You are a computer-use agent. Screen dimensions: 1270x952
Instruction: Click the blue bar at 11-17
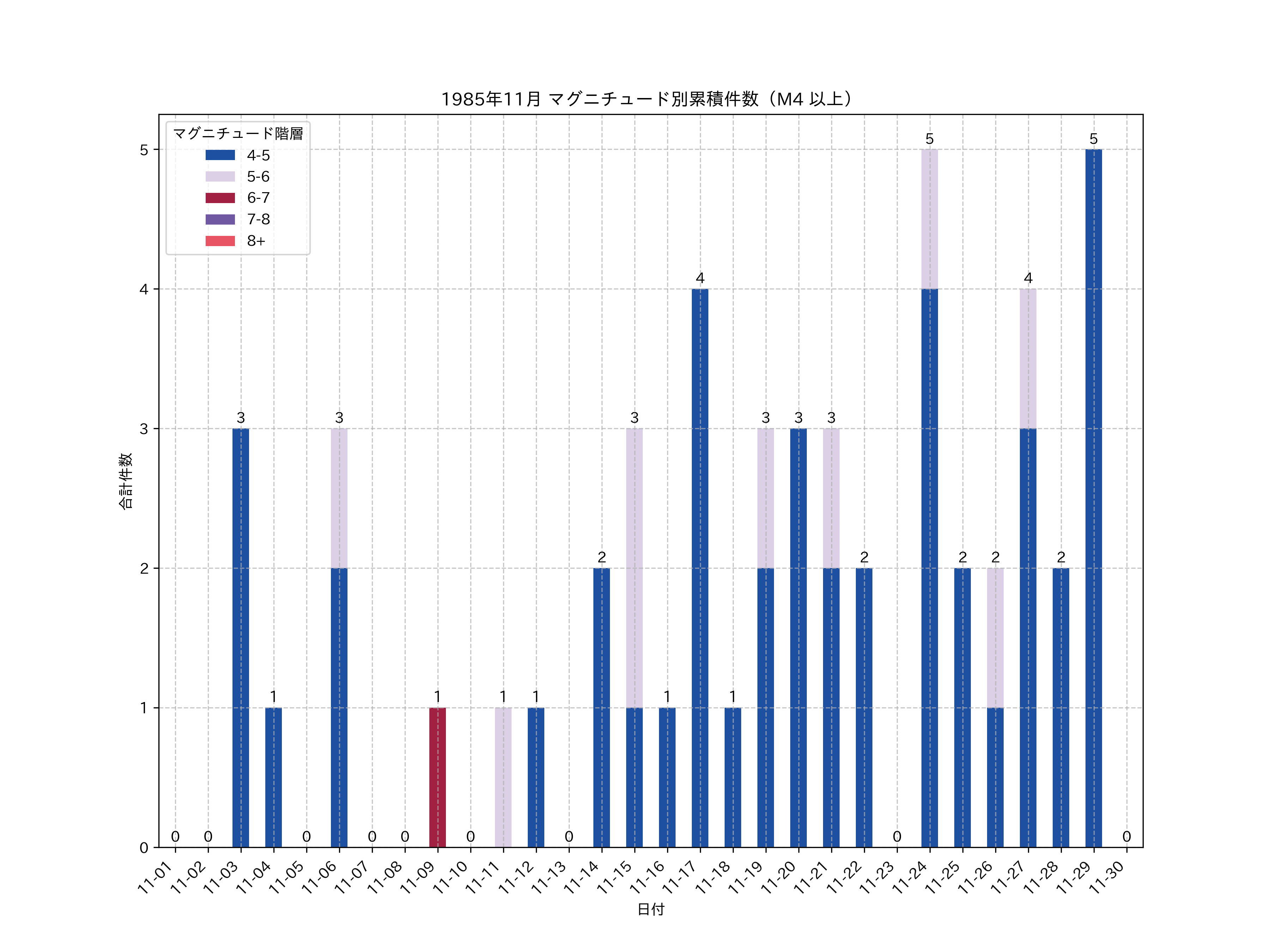coord(700,568)
